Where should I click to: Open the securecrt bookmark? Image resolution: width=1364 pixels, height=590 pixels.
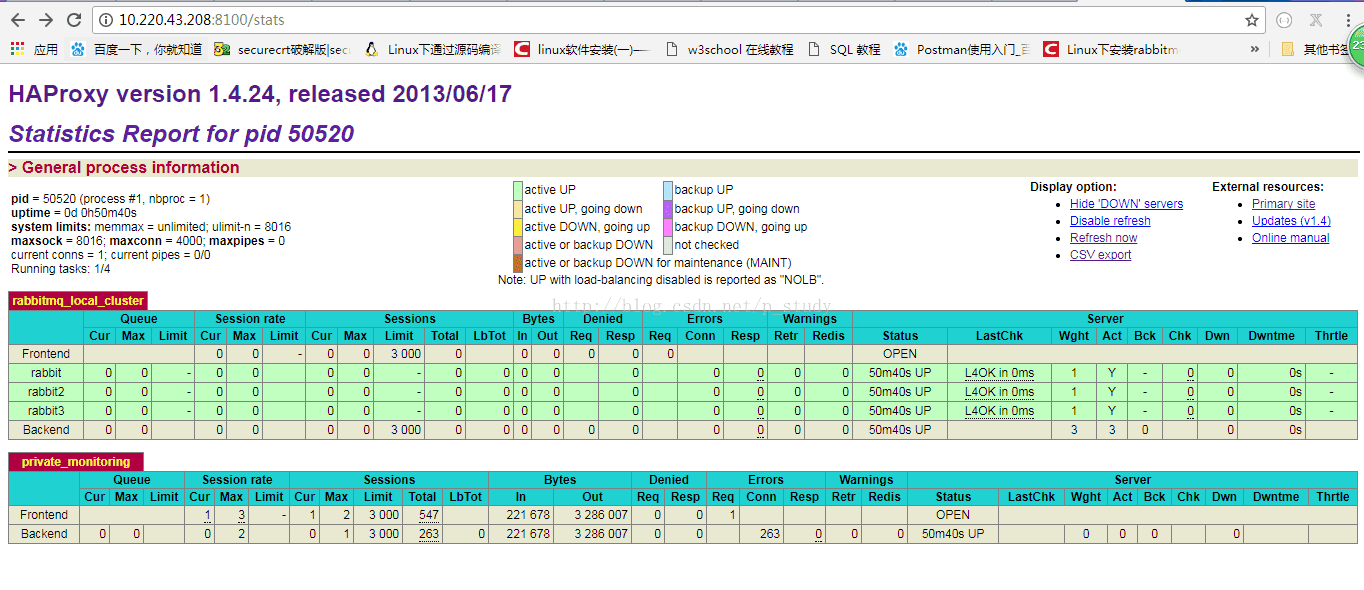(x=282, y=49)
